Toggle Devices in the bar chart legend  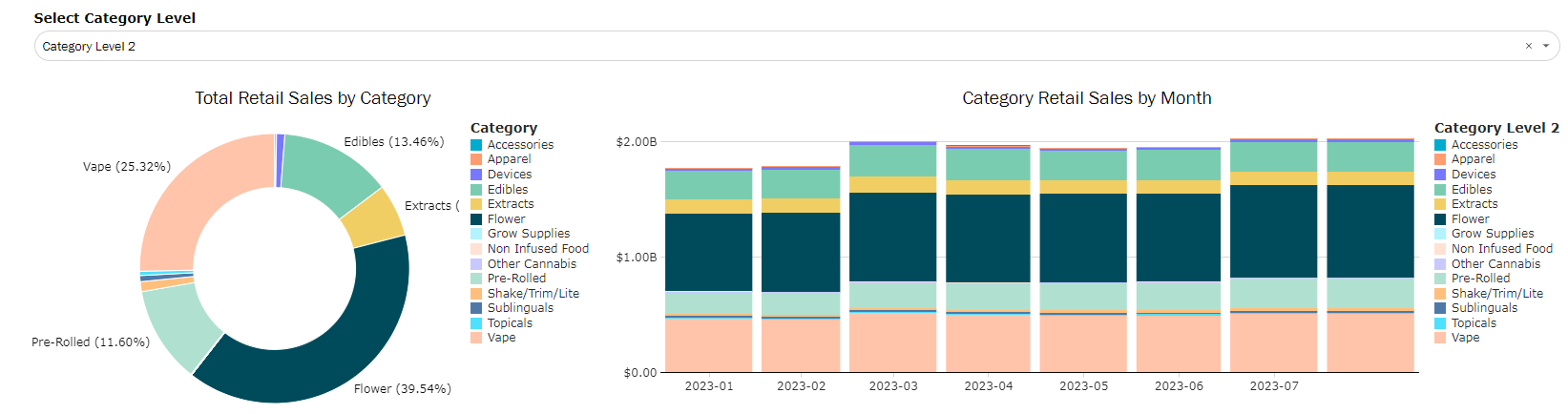(x=1474, y=175)
